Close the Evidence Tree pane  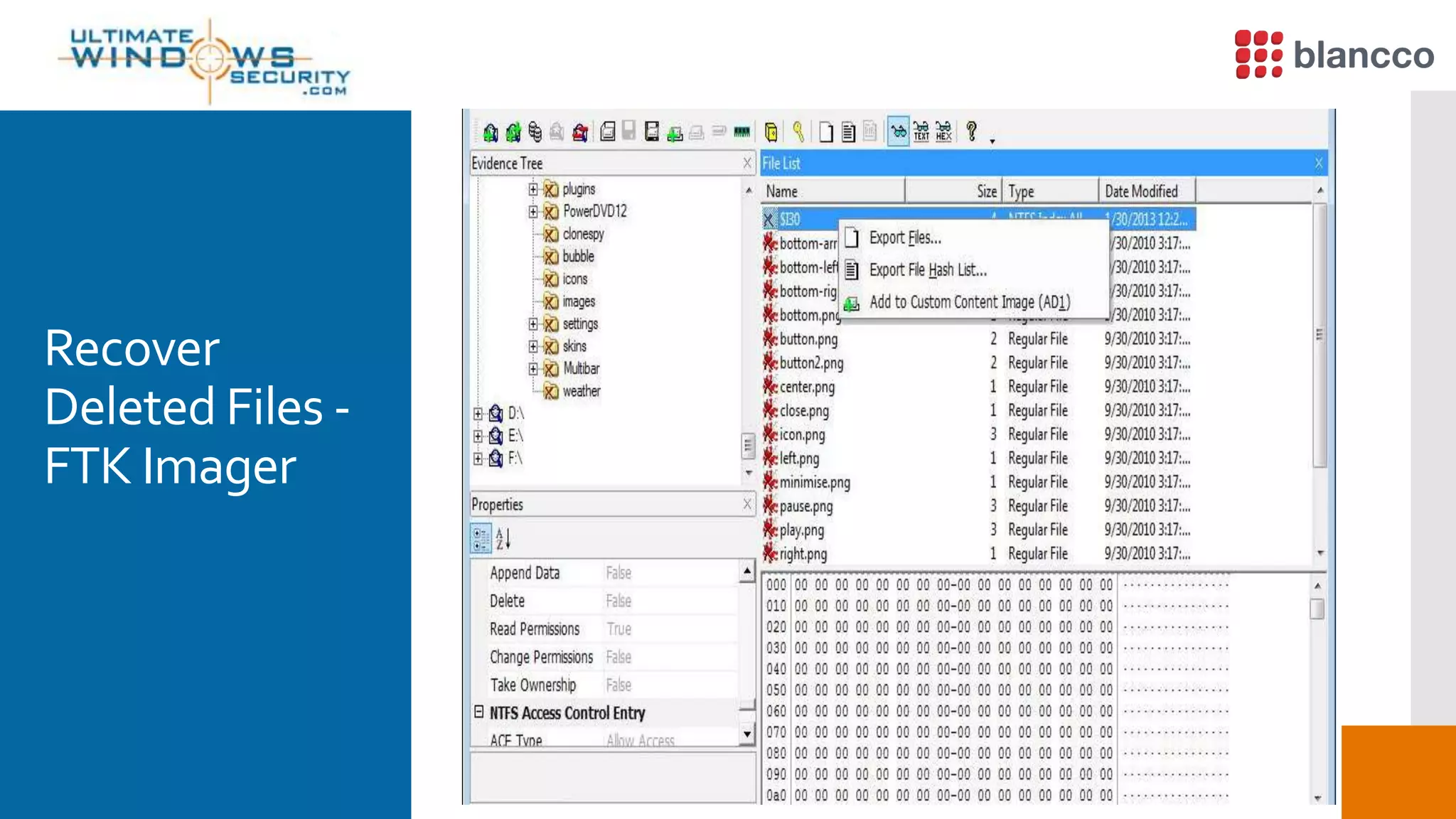coord(747,163)
